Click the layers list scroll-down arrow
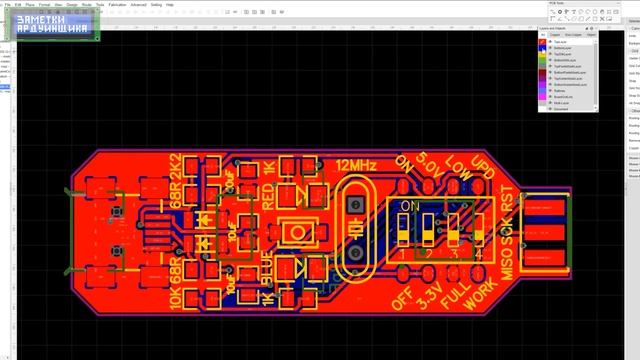The width and height of the screenshot is (640, 360). point(596,108)
